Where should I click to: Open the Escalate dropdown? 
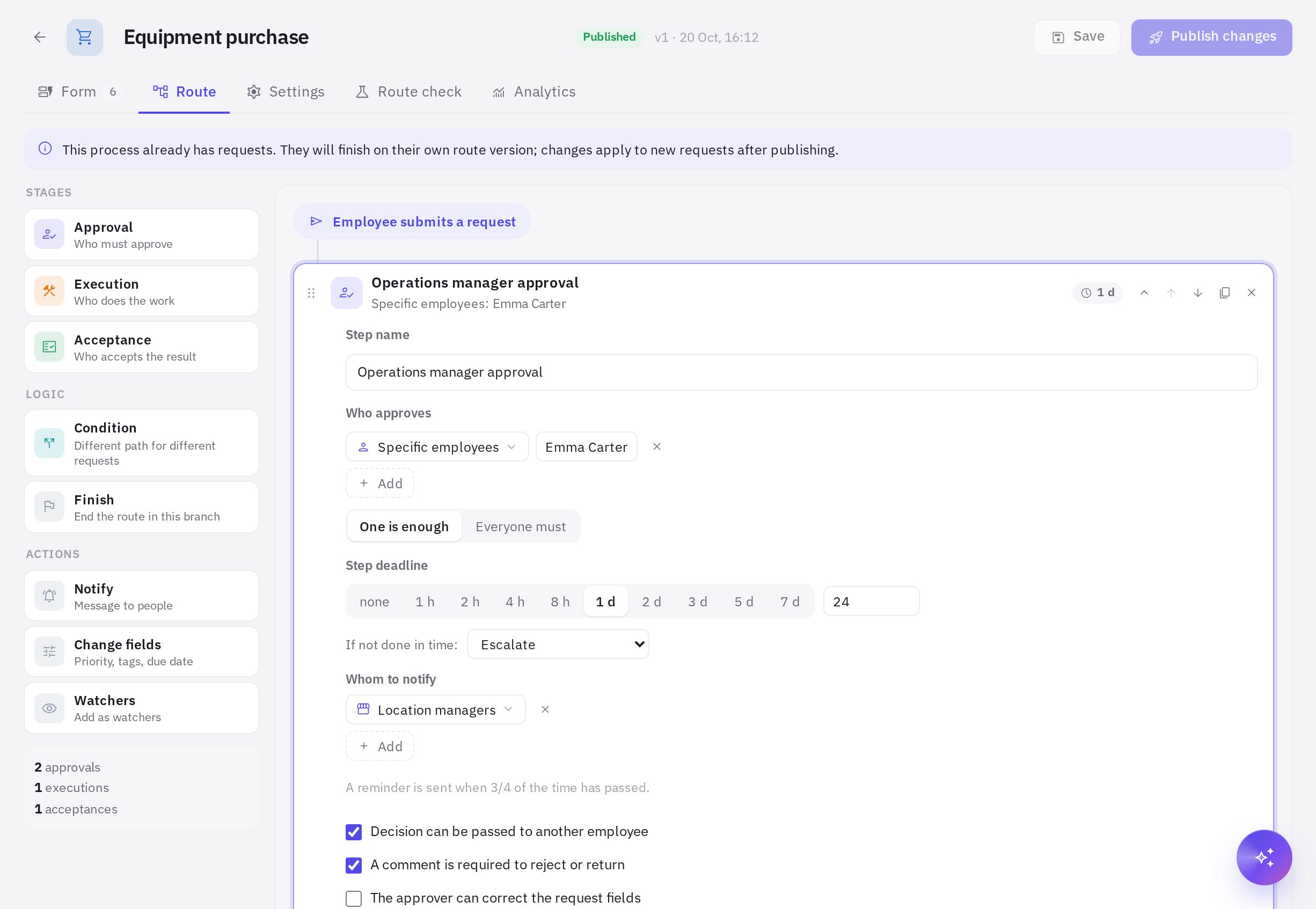[x=558, y=644]
